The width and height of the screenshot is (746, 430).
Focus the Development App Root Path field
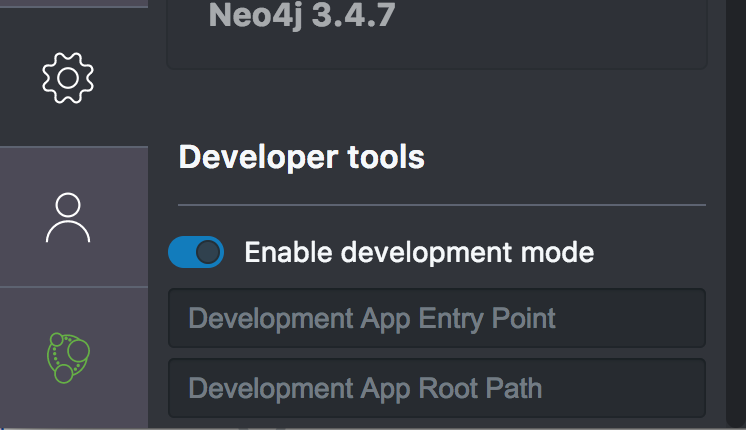point(437,388)
